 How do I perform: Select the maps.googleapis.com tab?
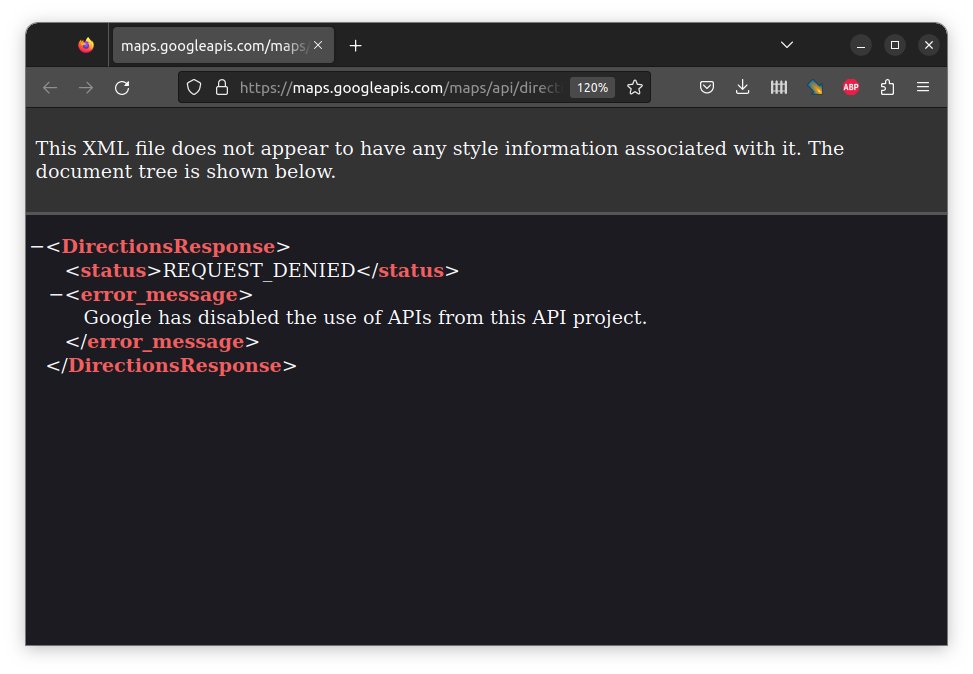click(223, 45)
